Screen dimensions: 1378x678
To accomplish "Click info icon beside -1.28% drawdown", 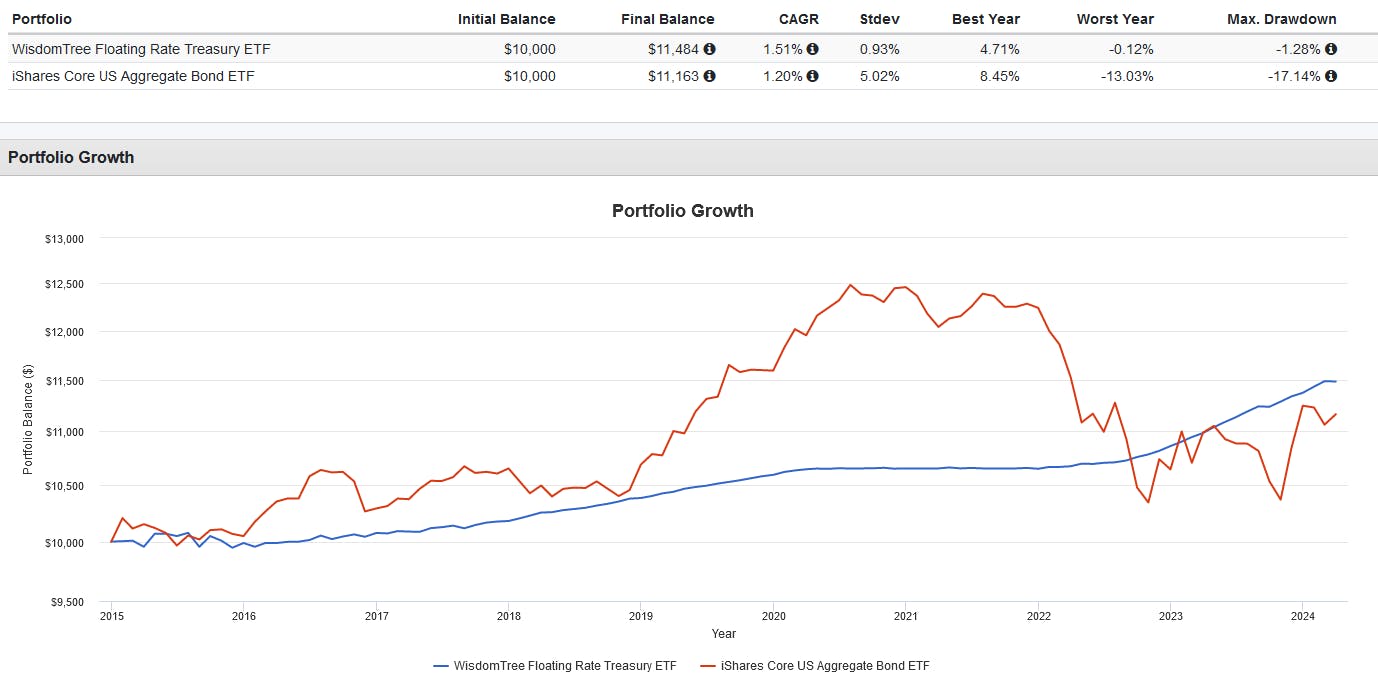I will 1331,49.
